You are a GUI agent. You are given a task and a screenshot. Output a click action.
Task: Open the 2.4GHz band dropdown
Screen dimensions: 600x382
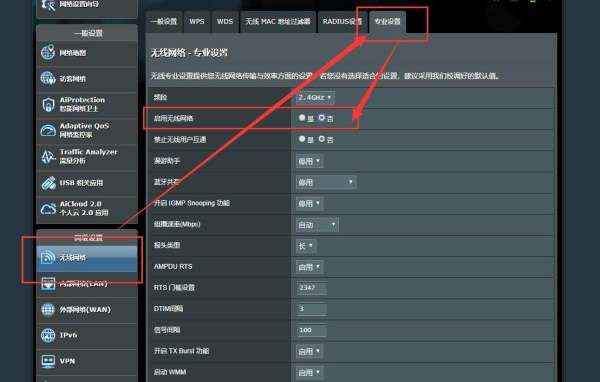pos(315,98)
